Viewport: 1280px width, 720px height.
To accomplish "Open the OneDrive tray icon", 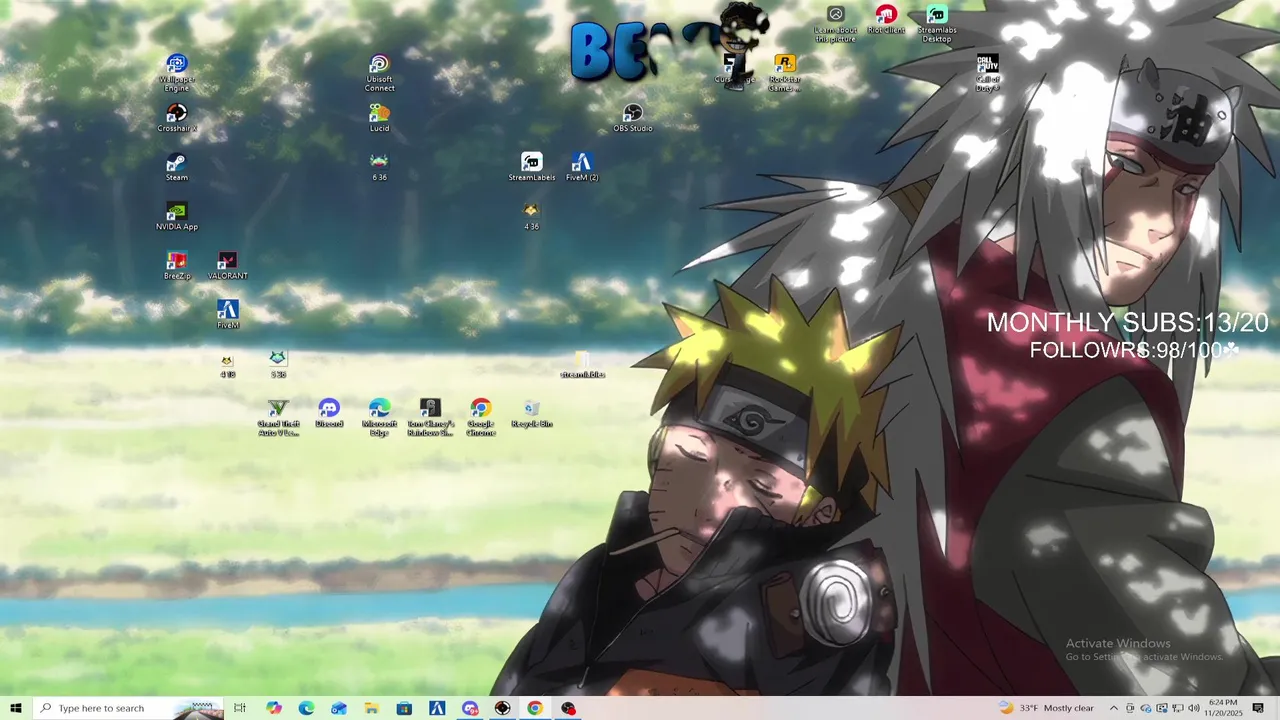I will tap(1146, 708).
